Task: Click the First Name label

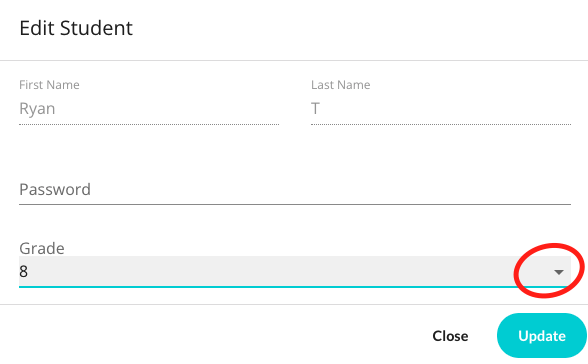Action: click(x=49, y=85)
